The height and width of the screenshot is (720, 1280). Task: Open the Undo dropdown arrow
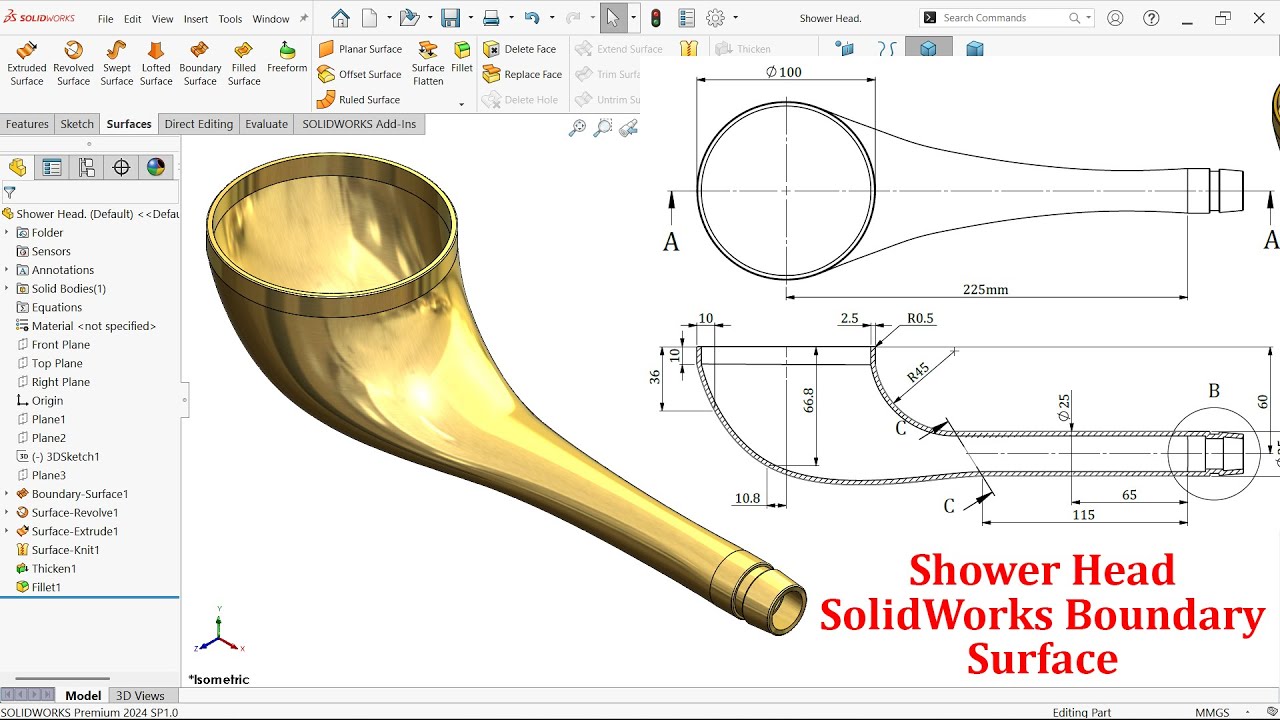click(x=551, y=18)
